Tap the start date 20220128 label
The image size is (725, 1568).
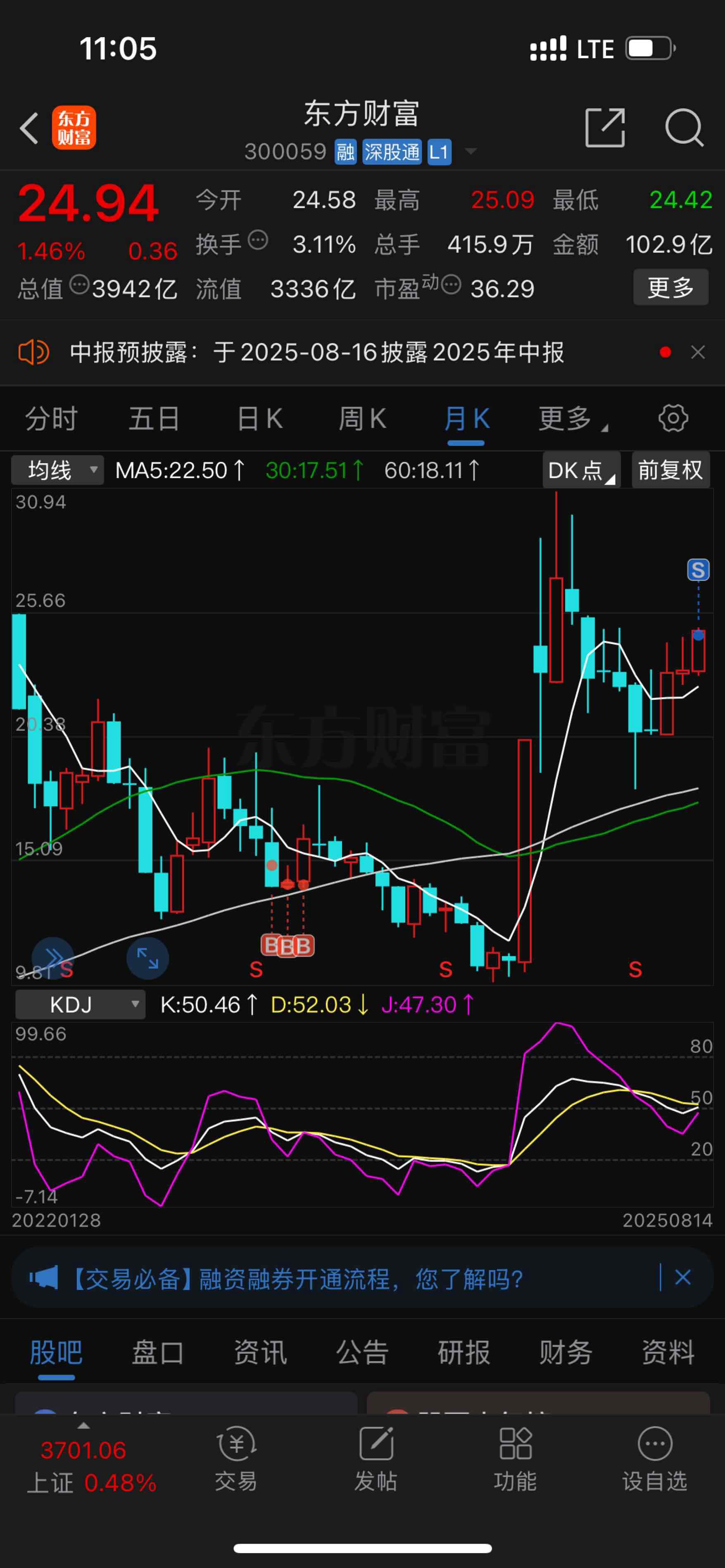(x=56, y=1220)
